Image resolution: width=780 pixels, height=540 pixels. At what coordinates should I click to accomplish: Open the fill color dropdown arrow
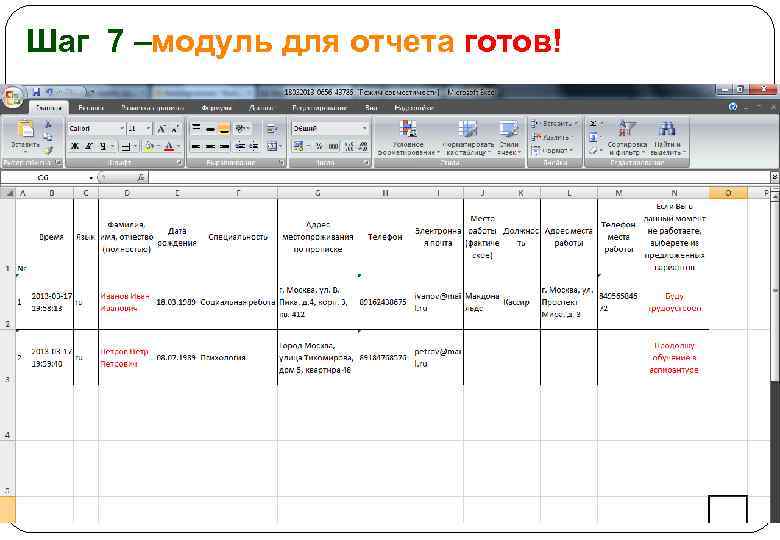pyautogui.click(x=157, y=146)
